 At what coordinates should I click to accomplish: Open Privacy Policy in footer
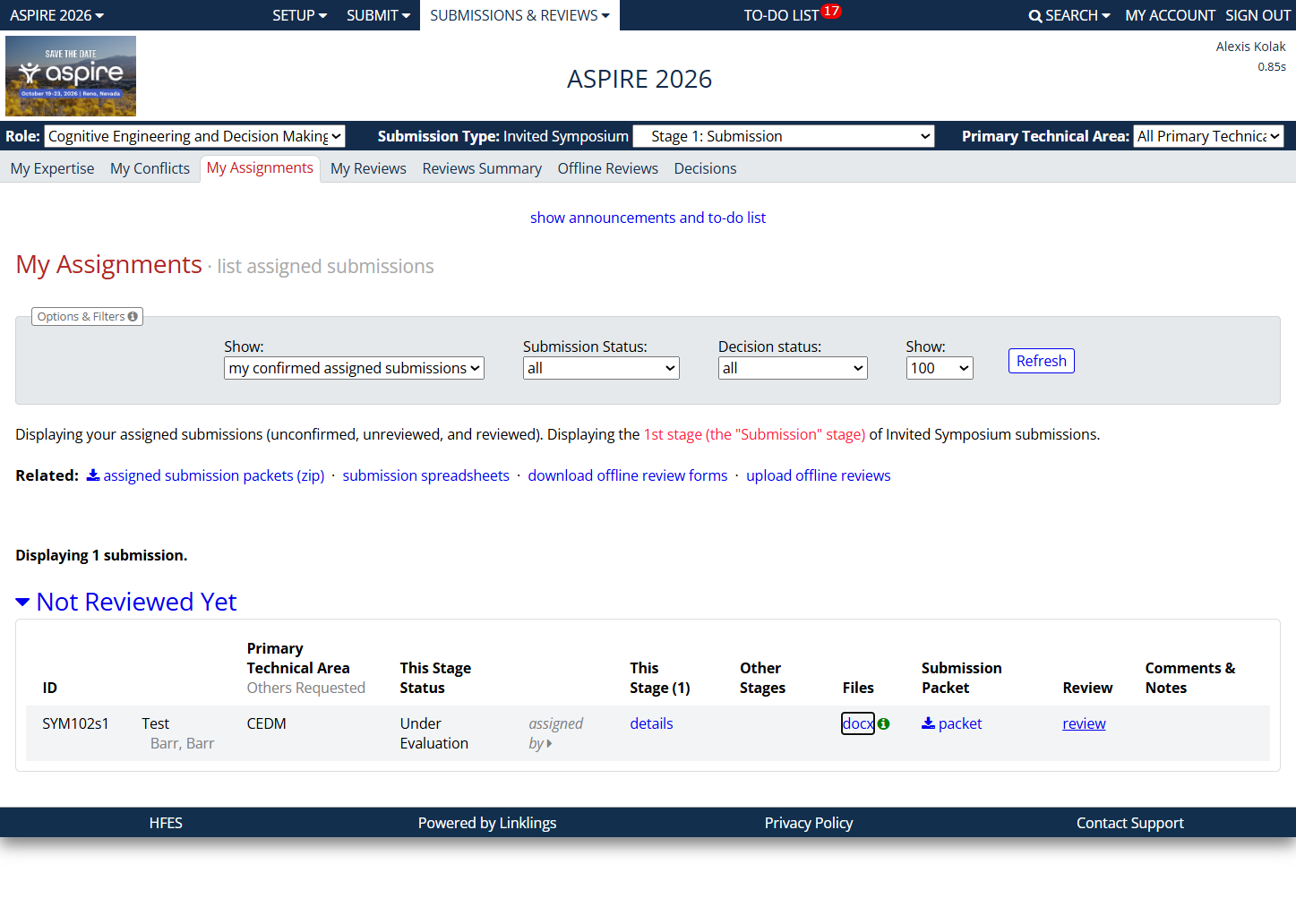(x=808, y=823)
